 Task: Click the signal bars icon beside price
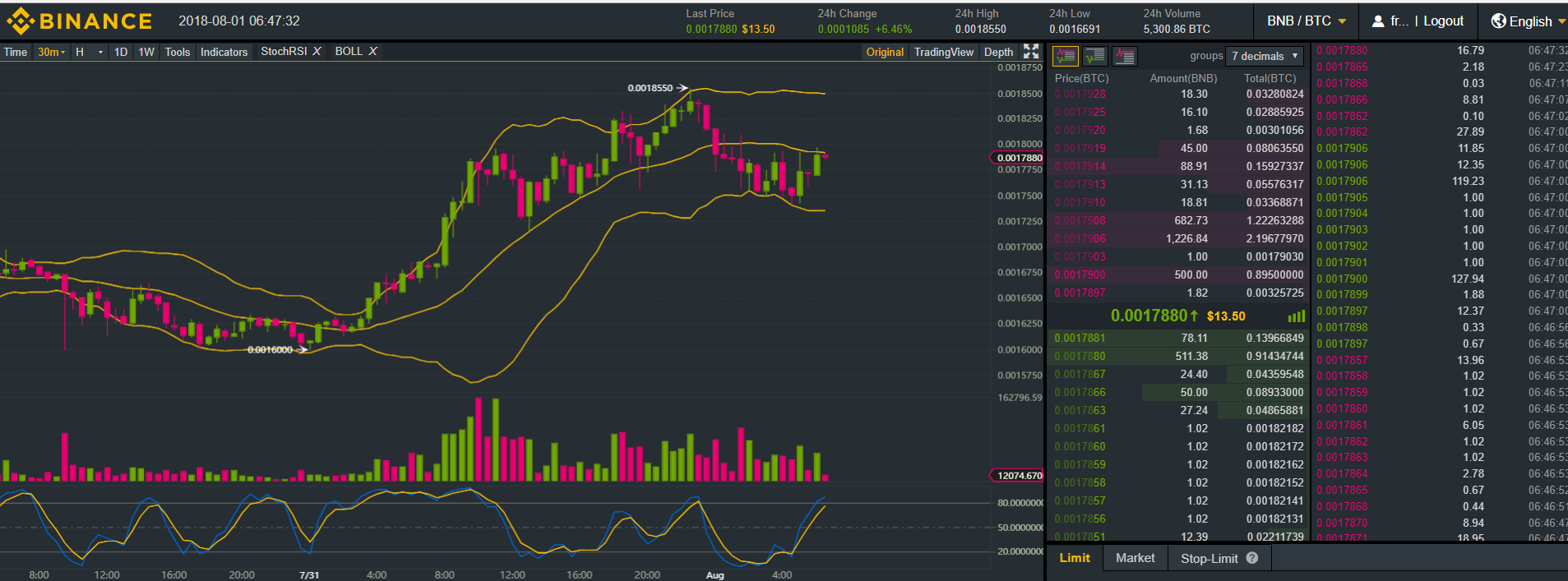(1297, 316)
